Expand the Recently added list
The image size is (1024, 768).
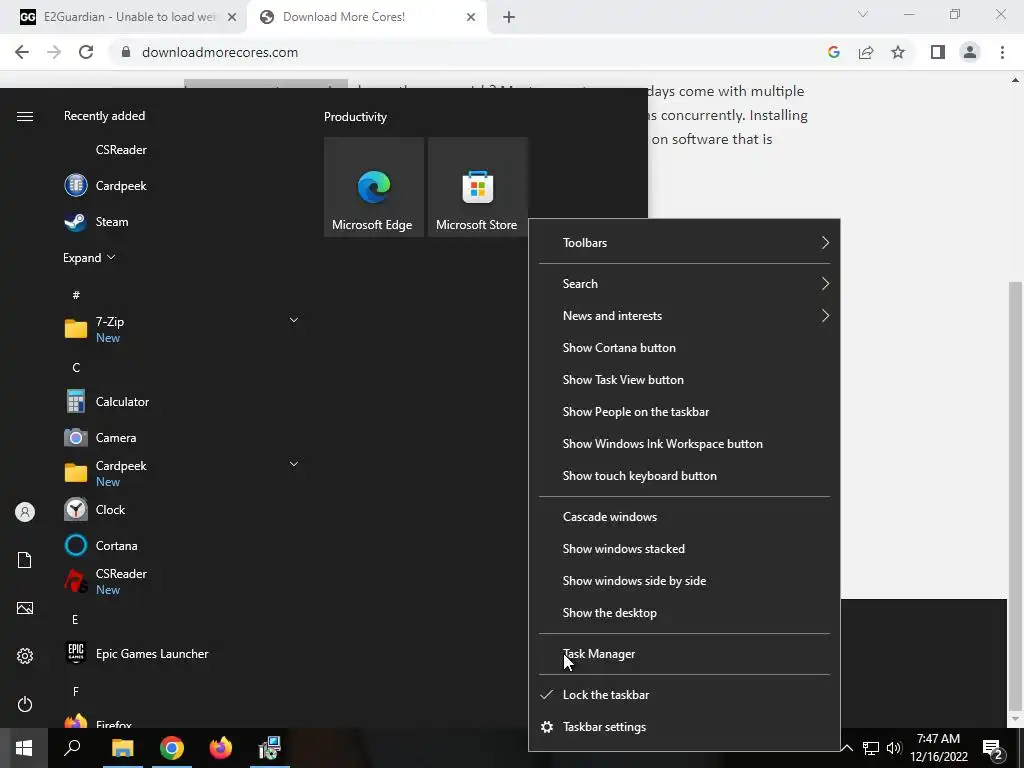pyautogui.click(x=89, y=257)
